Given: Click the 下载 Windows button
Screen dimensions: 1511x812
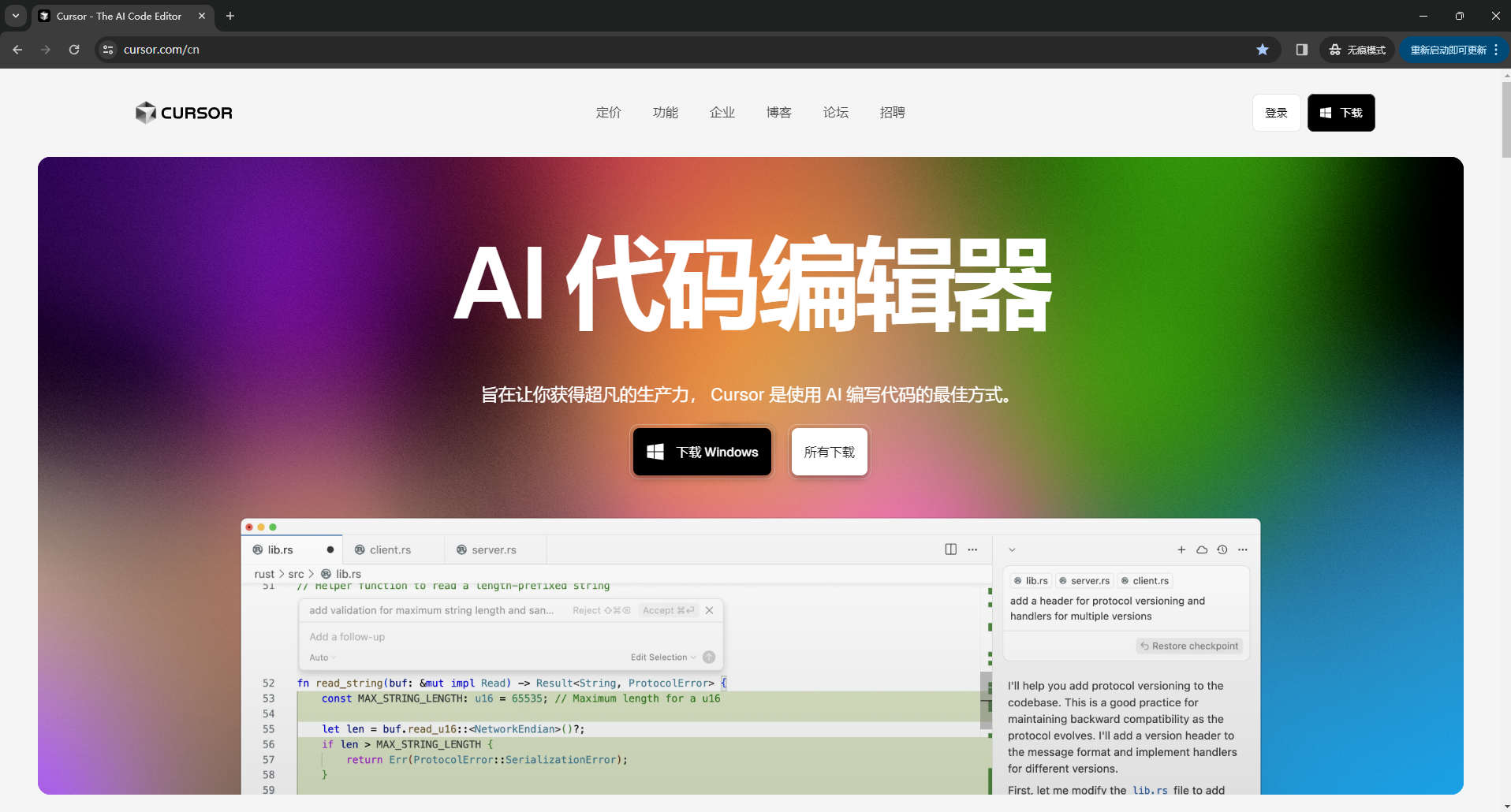Looking at the screenshot, I should click(701, 452).
